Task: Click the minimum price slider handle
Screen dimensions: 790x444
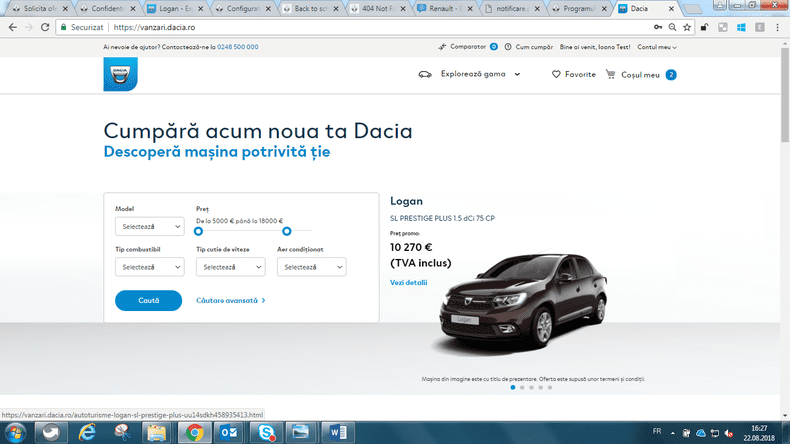Action: pos(199,231)
